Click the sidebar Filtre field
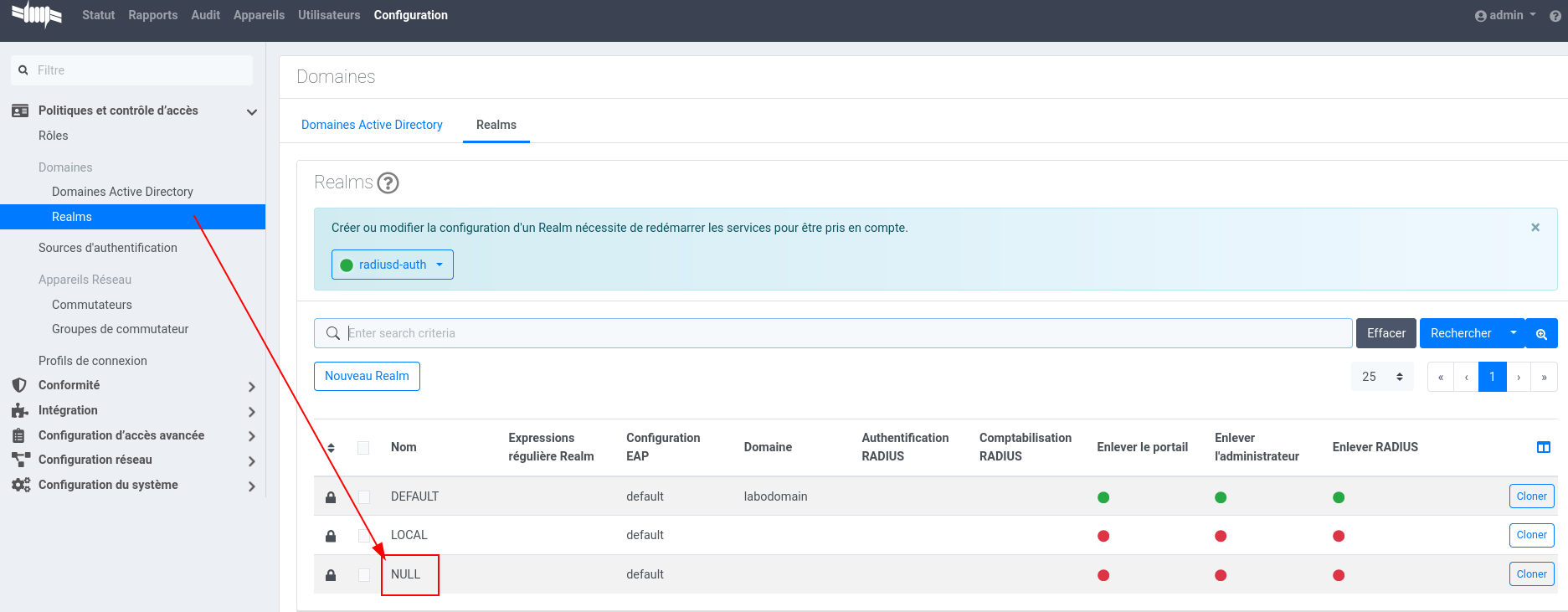Viewport: 1568px width, 612px height. [132, 70]
